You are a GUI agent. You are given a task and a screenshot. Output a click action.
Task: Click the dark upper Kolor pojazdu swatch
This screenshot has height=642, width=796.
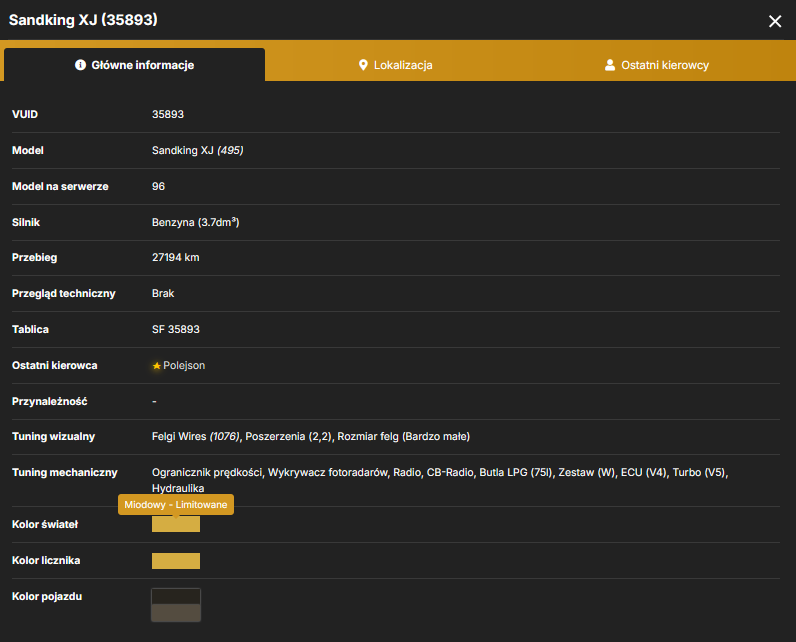176,596
